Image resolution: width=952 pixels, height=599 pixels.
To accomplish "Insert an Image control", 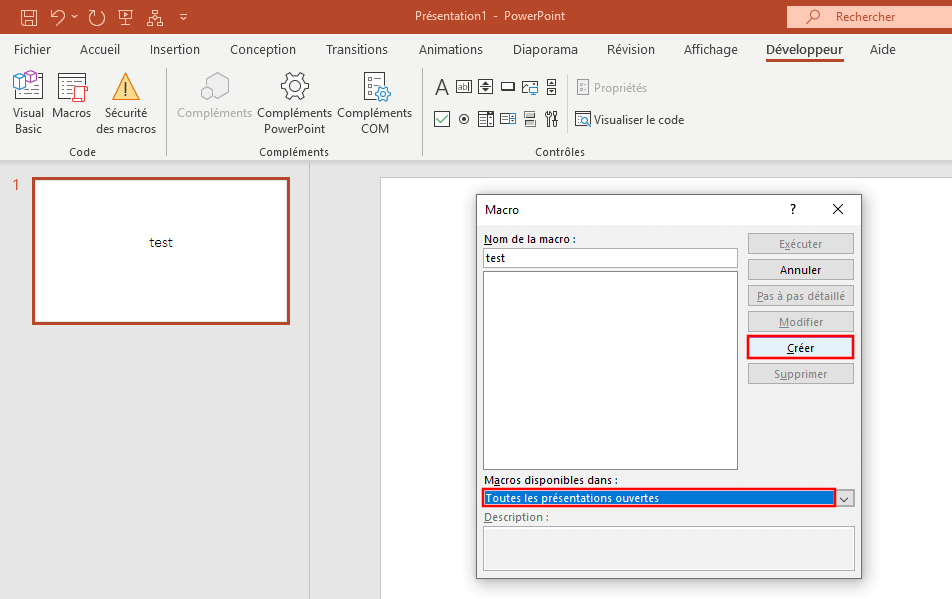I will click(x=529, y=87).
